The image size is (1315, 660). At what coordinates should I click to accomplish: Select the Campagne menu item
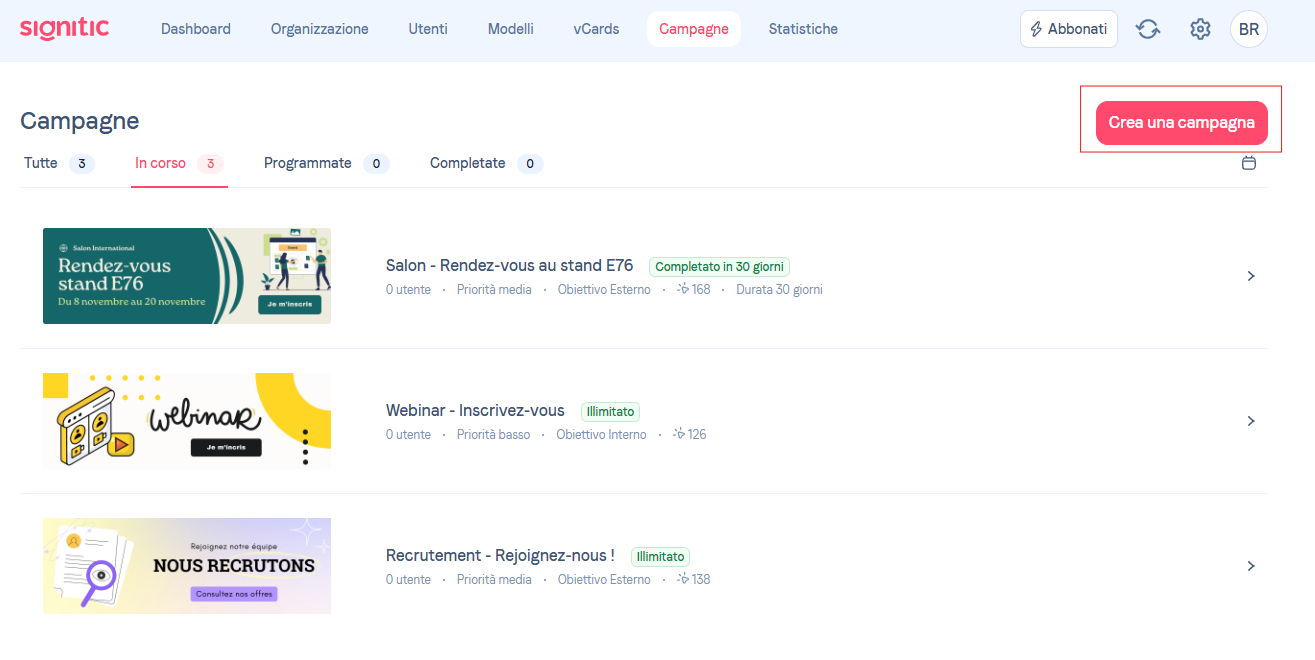694,29
